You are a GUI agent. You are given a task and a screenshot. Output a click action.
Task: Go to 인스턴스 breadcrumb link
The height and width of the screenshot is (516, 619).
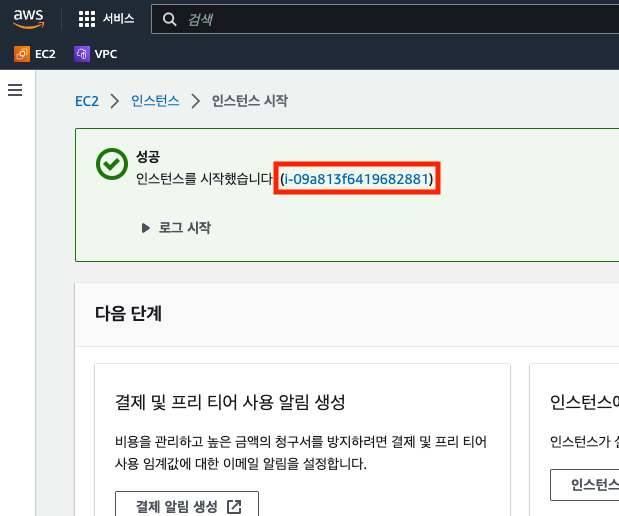155,101
